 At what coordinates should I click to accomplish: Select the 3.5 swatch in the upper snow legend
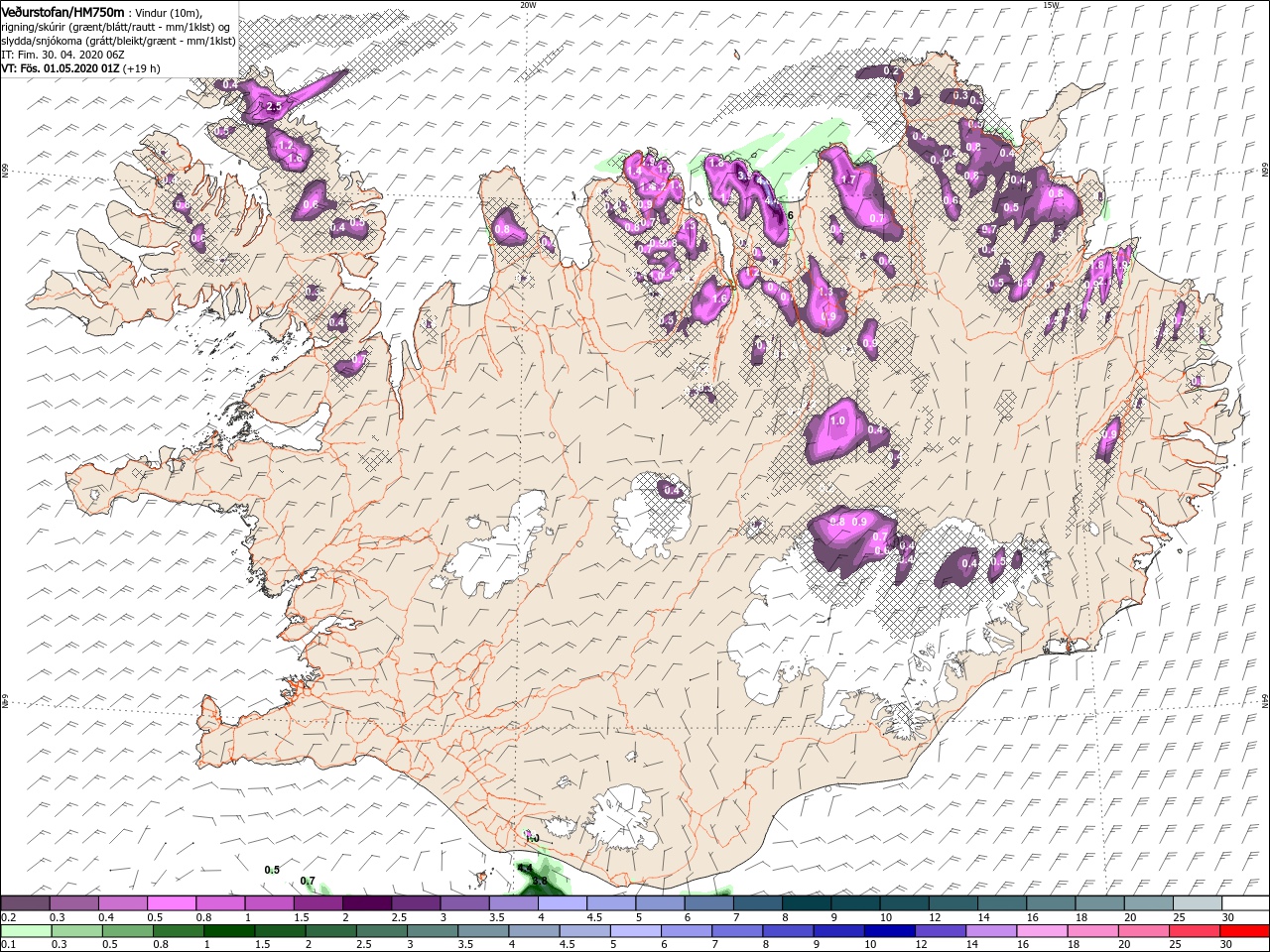pyautogui.click(x=512, y=903)
